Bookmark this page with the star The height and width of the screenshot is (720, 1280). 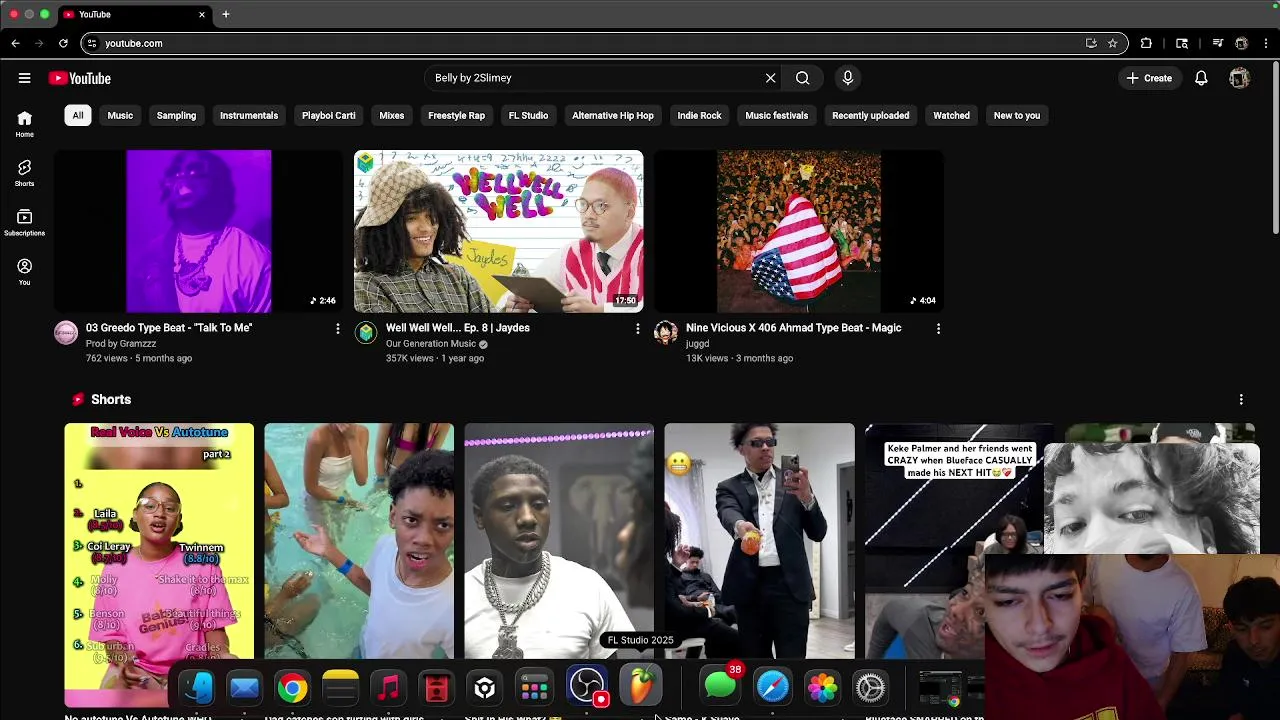click(x=1112, y=43)
